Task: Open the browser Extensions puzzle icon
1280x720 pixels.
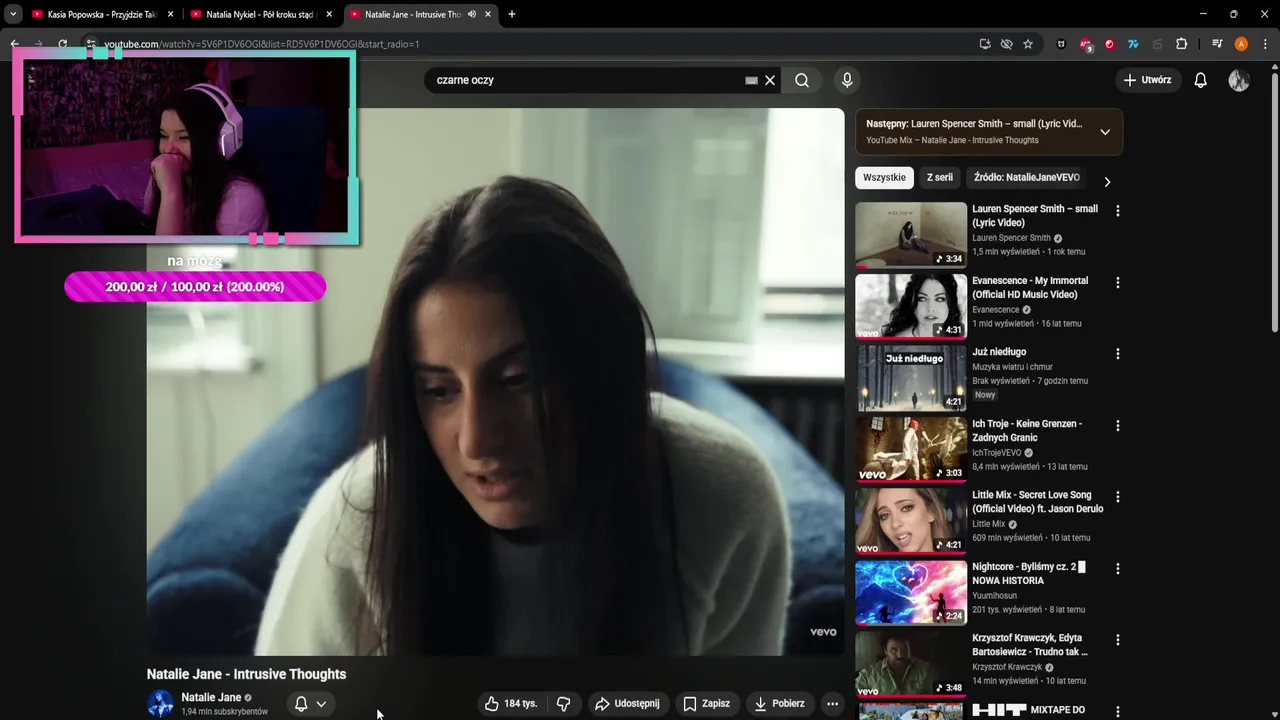Action: 1181,44
